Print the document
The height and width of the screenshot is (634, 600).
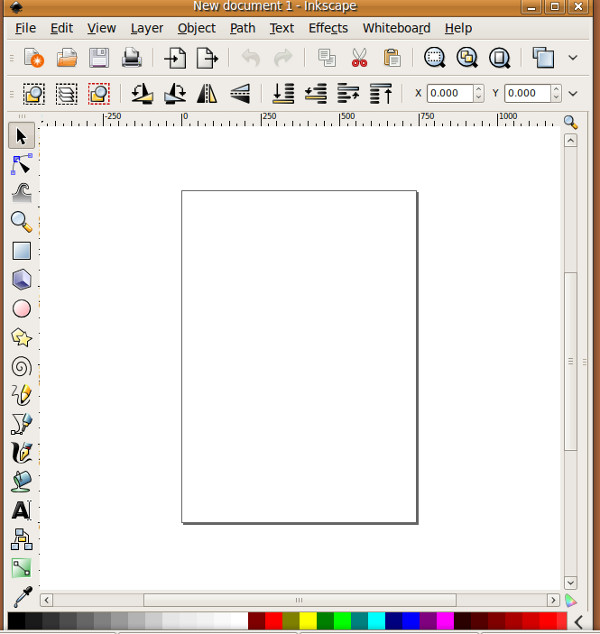pos(131,57)
